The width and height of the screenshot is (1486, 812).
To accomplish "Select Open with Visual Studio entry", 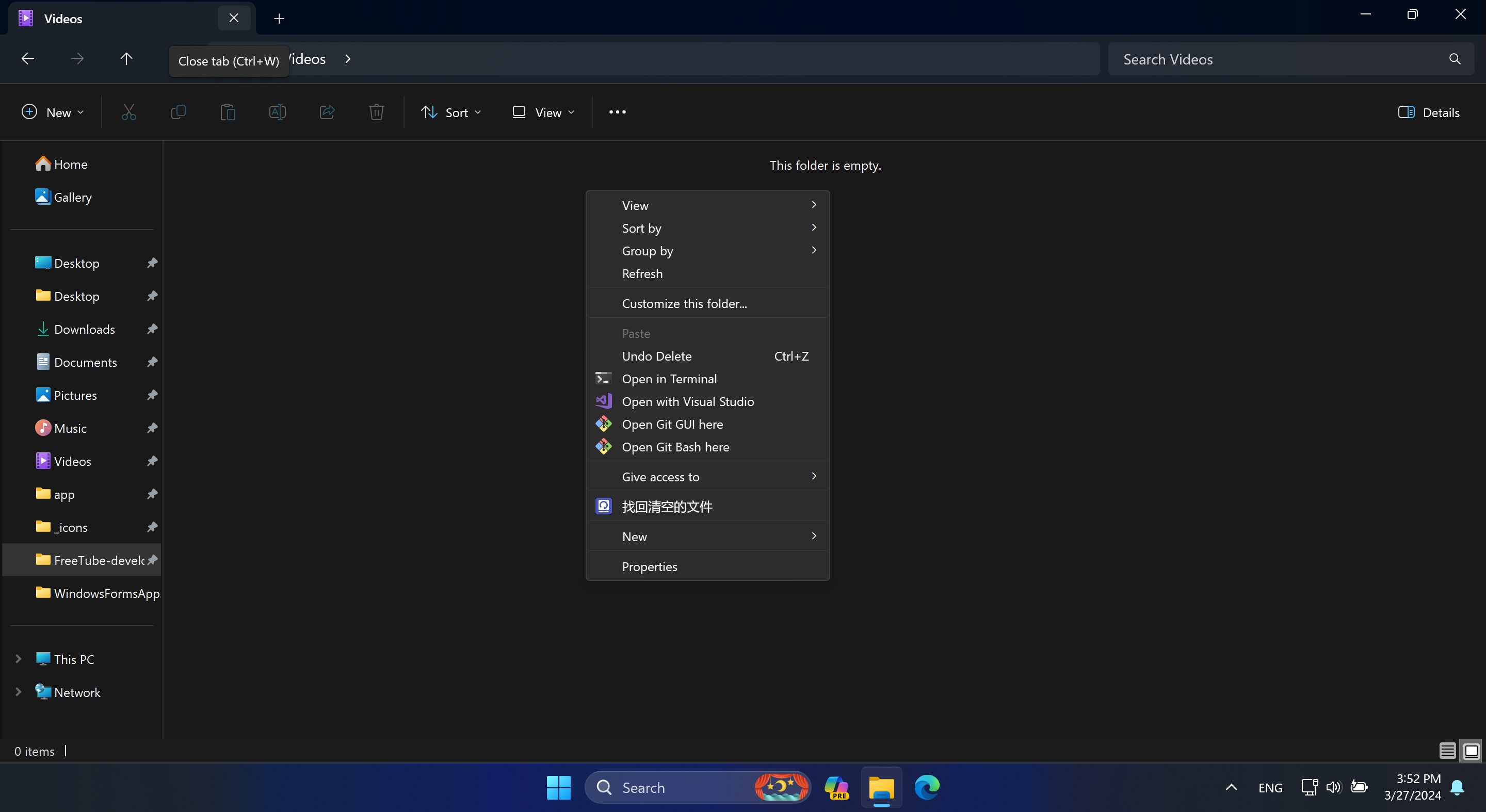I will (688, 401).
